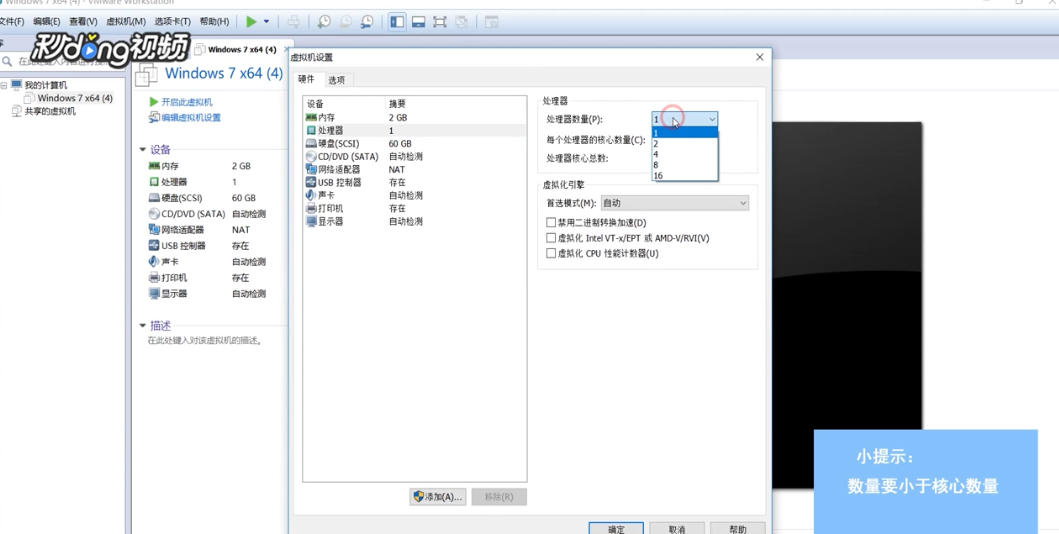Open the snapshot manager toolbar icon
1059x534 pixels.
point(367,22)
